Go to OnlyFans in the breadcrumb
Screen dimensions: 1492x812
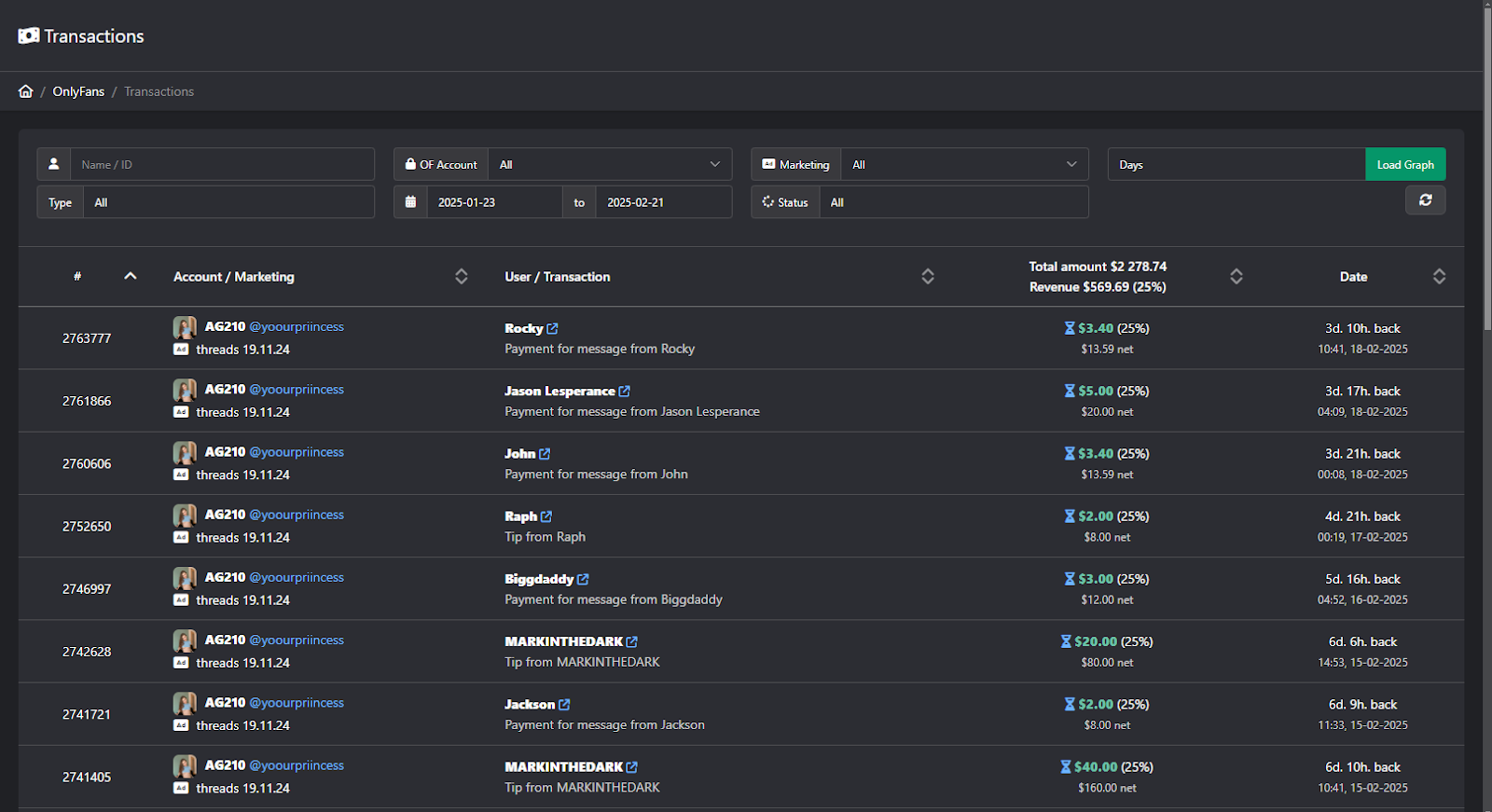point(78,91)
